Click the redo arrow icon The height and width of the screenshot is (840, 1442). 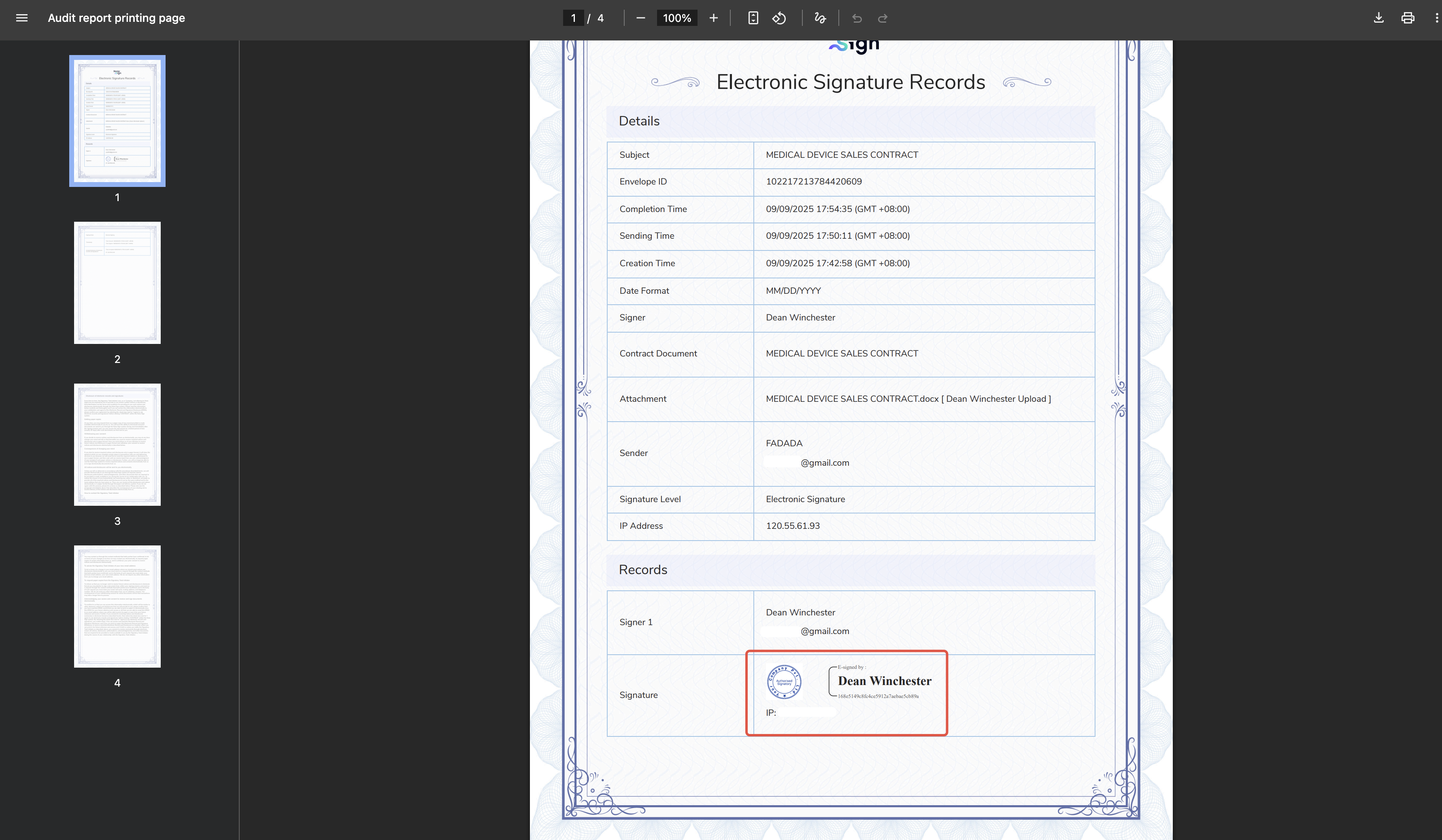[x=883, y=18]
